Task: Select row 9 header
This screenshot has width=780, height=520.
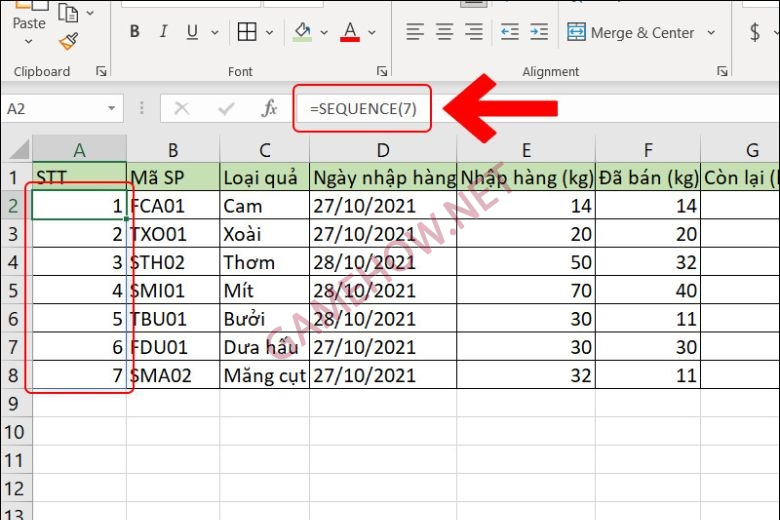Action: coord(15,404)
